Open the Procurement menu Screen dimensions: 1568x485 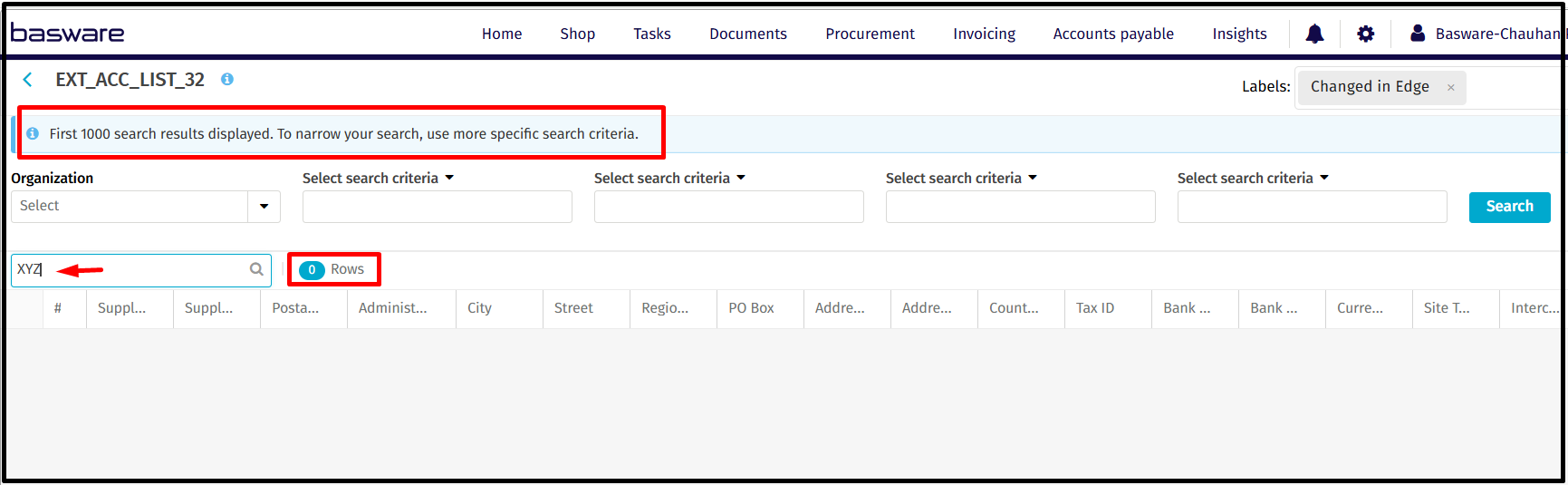pyautogui.click(x=870, y=34)
